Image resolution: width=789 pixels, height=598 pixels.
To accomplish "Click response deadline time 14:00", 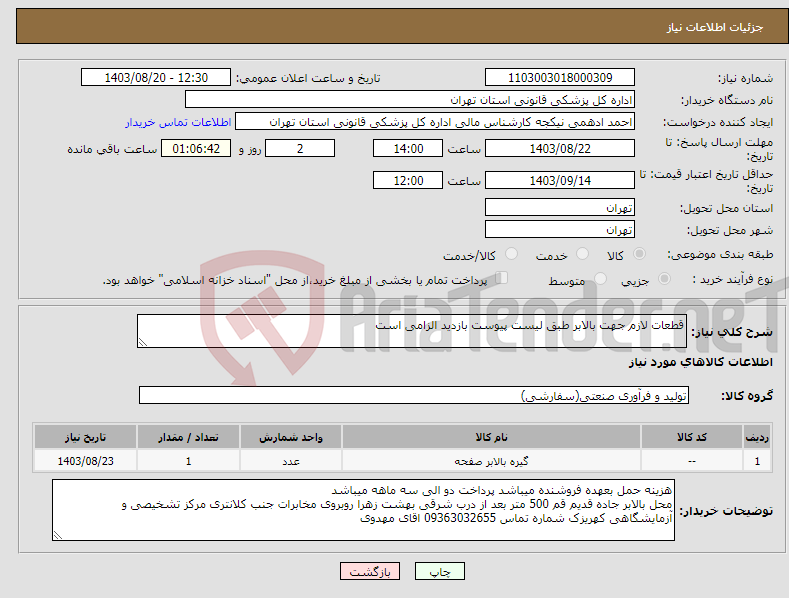I will click(408, 148).
